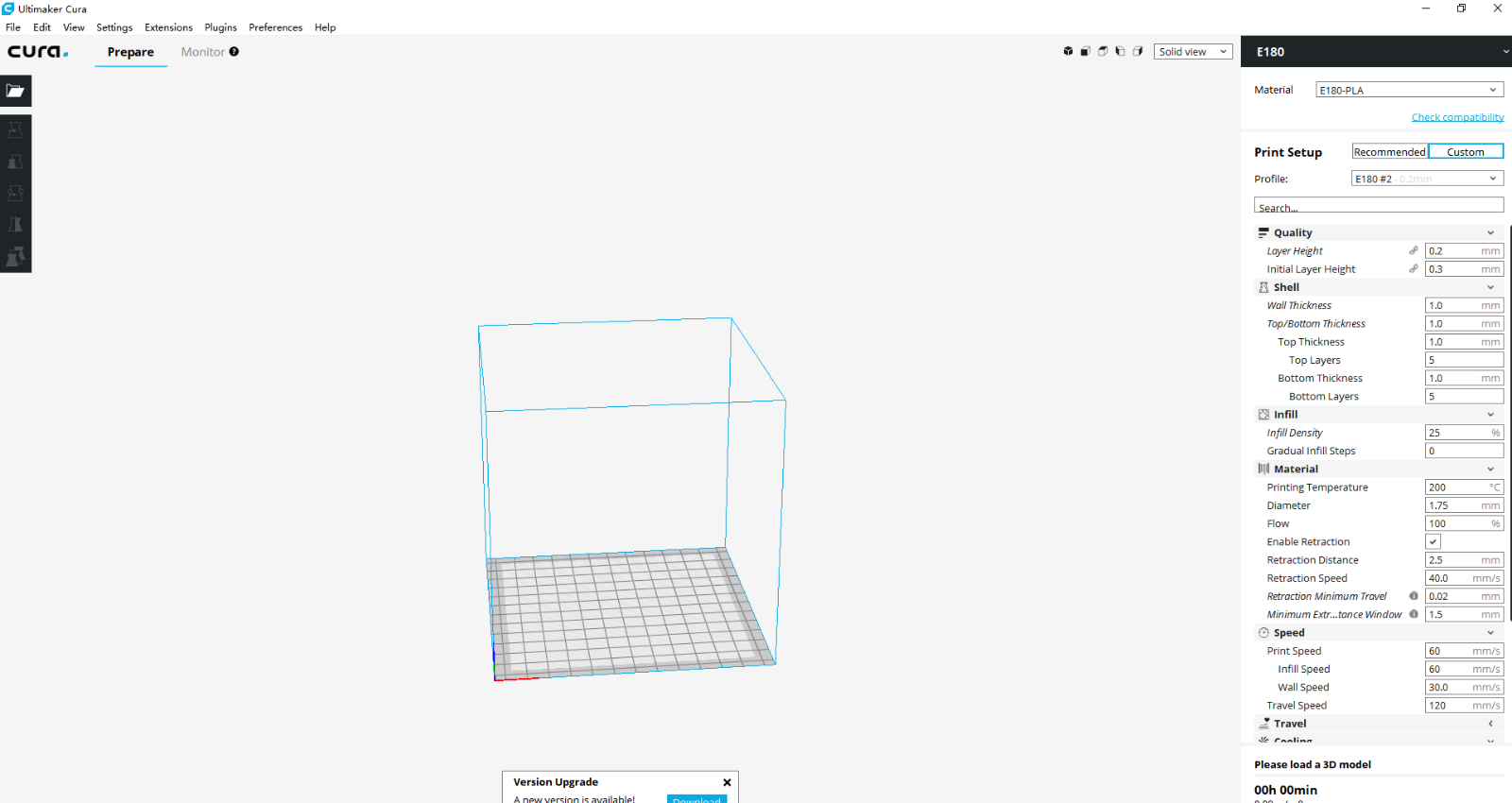Screen dimensions: 1512x803
Task: Switch Print Setup to Recommended mode
Action: [1389, 151]
